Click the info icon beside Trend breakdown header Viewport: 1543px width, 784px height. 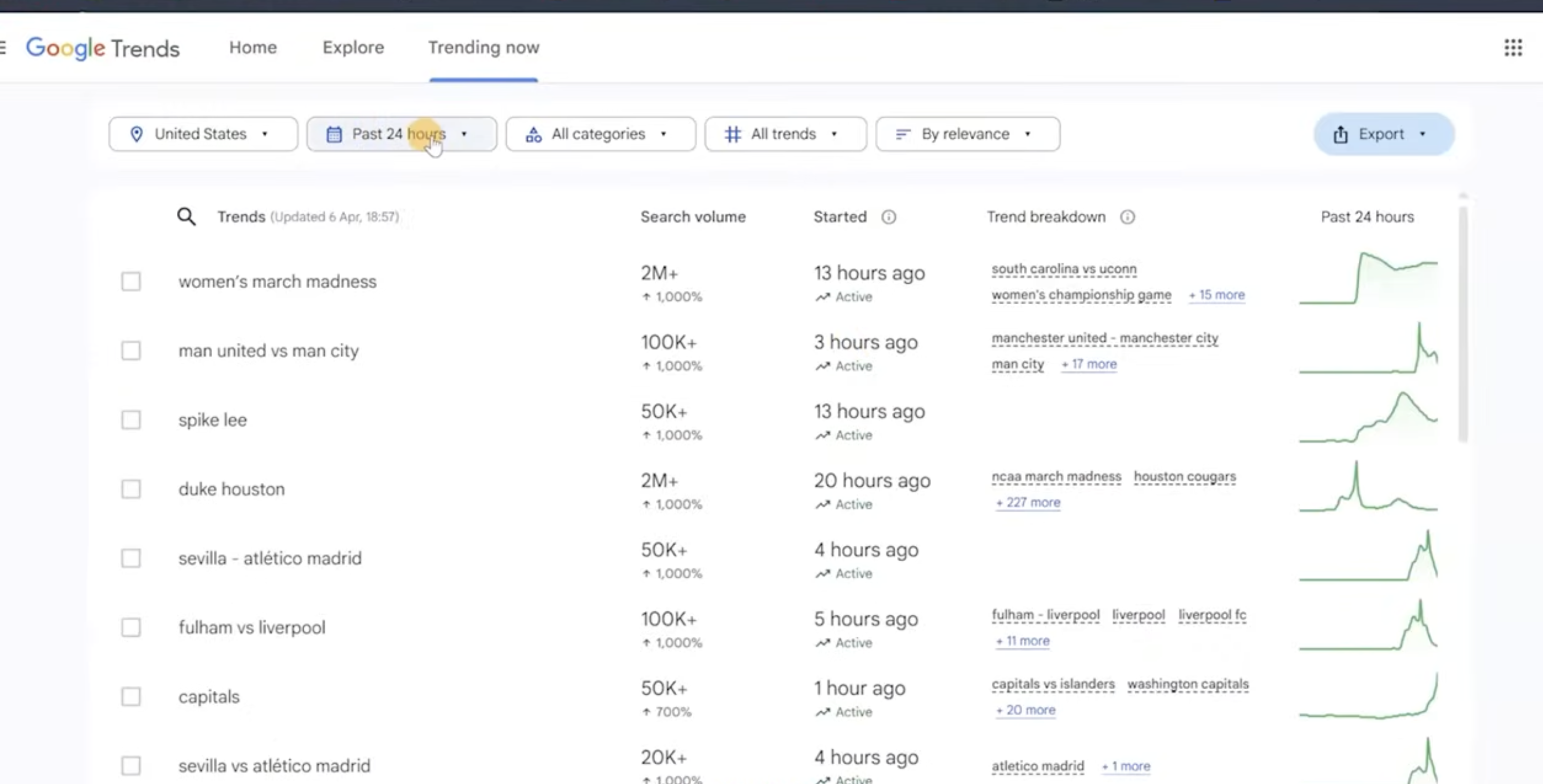(1128, 217)
